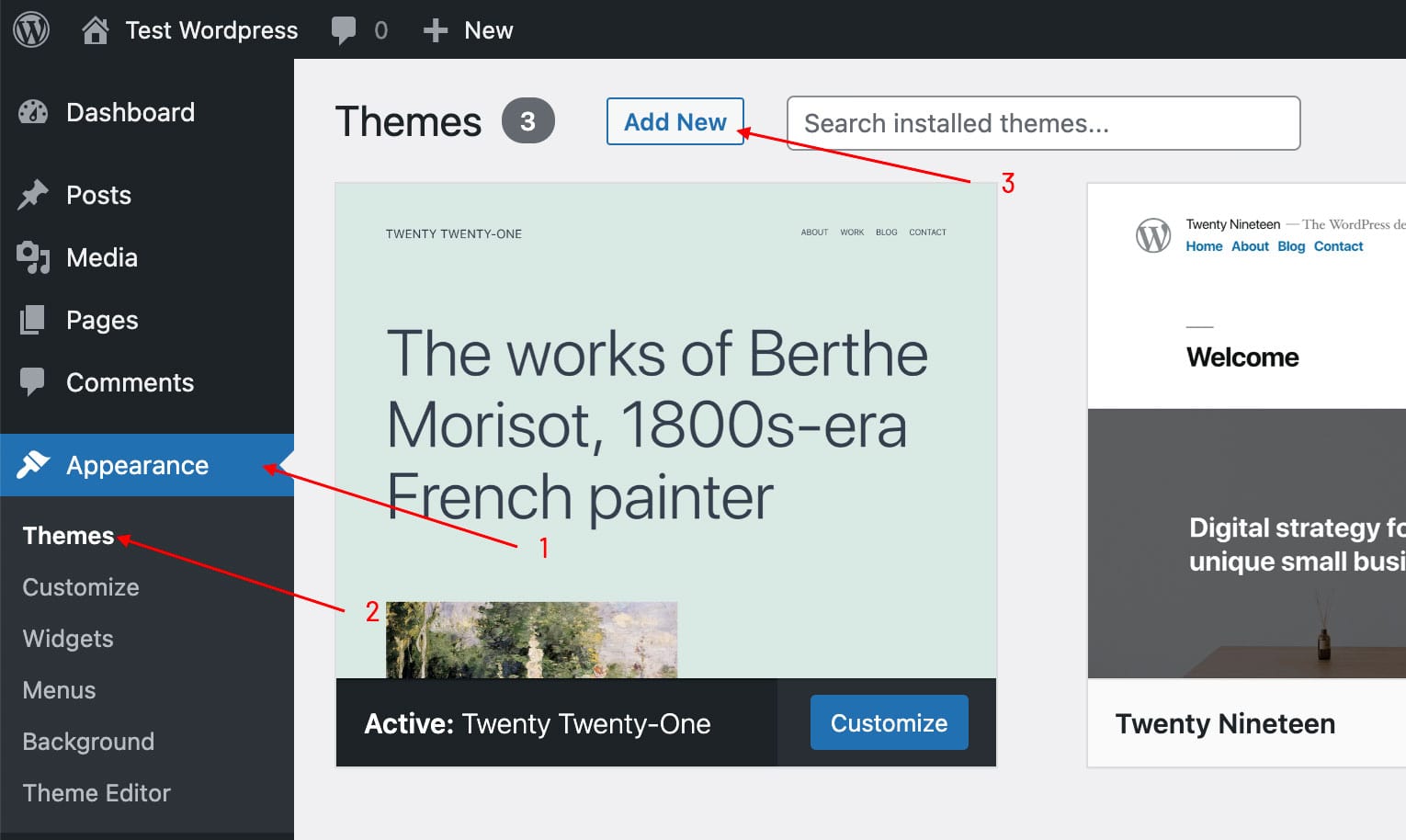Click the Media library icon in sidebar
1406x840 pixels.
pyautogui.click(x=33, y=257)
